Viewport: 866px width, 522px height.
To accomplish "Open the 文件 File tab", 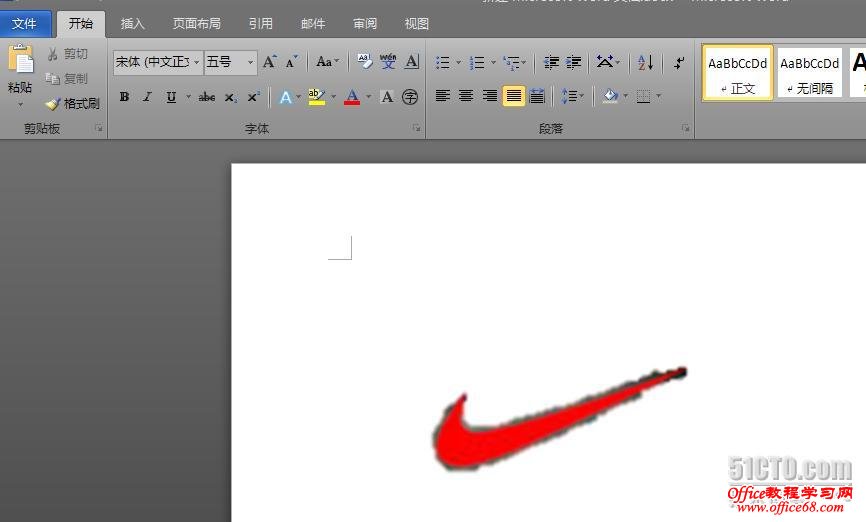I will 25,24.
